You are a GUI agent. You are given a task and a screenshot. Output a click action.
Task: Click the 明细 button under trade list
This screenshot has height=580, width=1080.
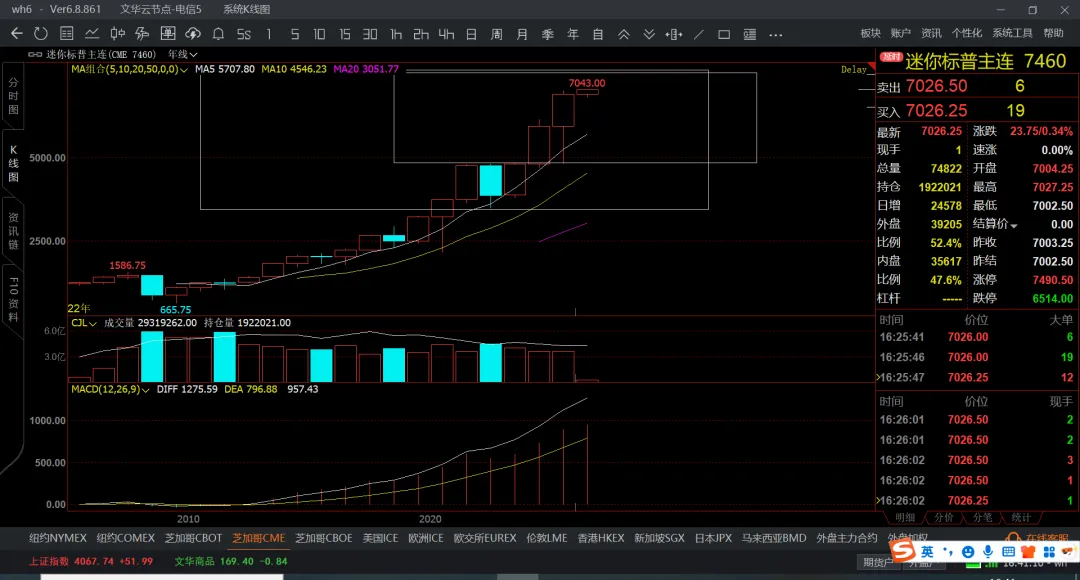pos(905,518)
